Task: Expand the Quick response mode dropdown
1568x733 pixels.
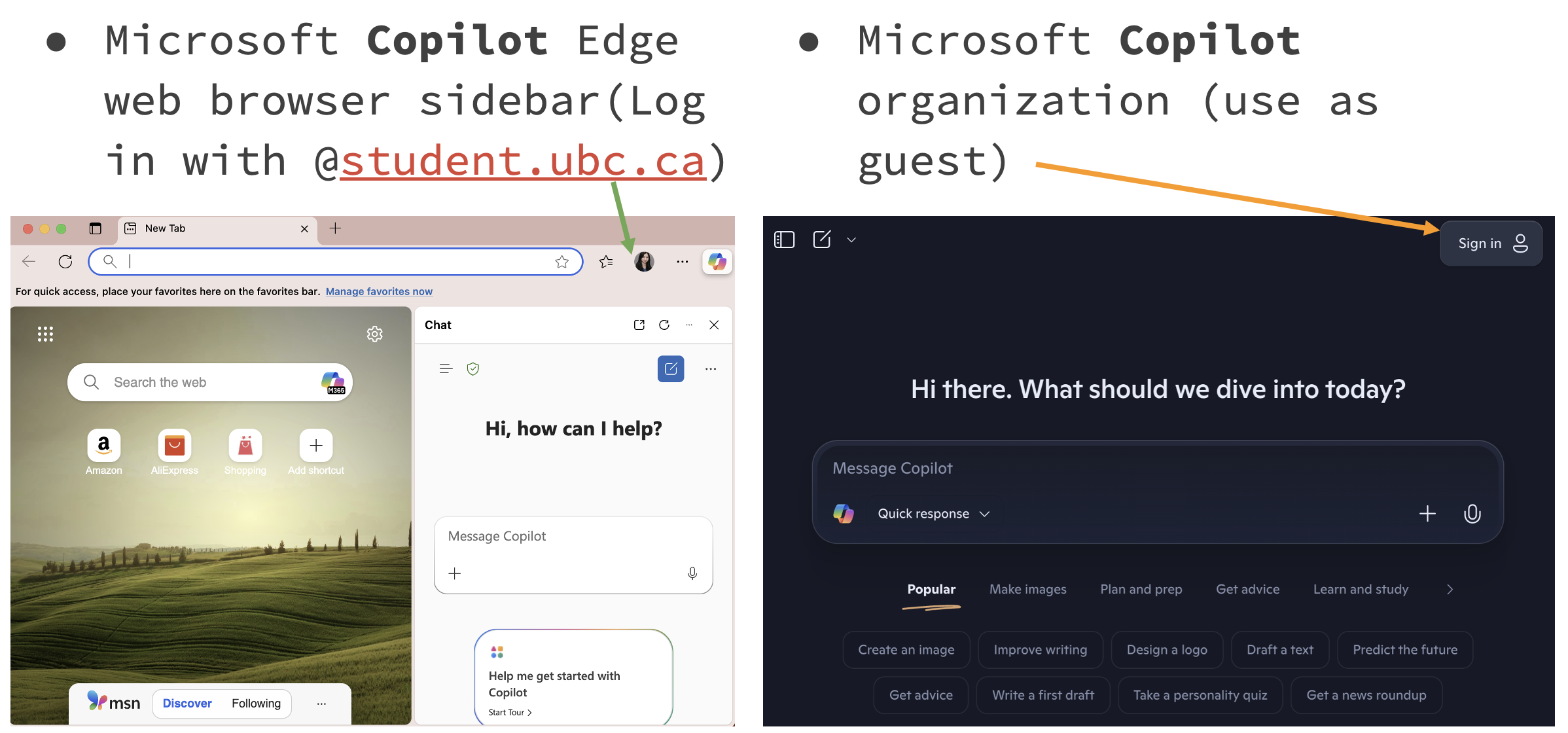Action: pos(933,514)
